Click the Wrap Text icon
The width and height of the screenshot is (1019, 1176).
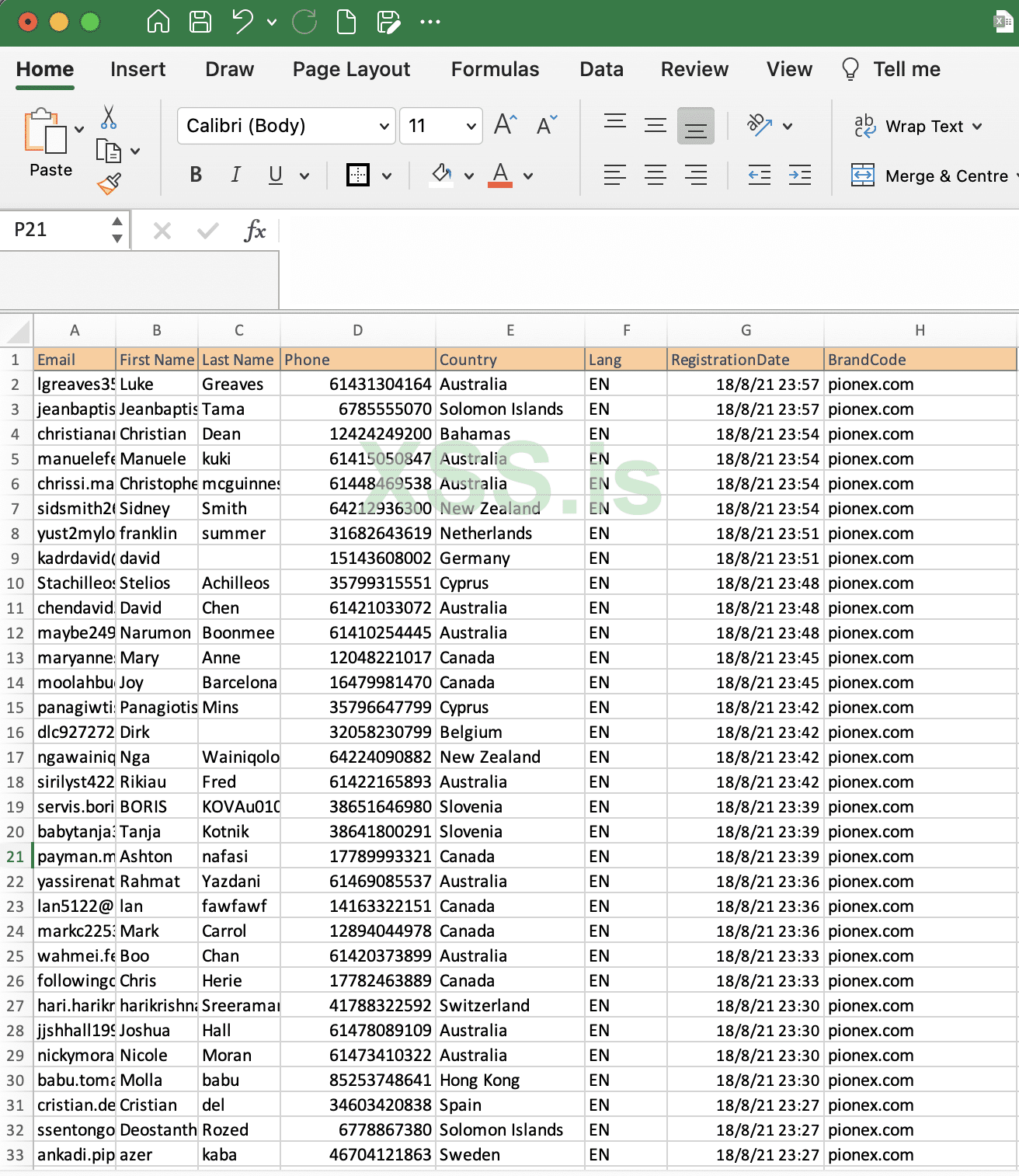[864, 126]
